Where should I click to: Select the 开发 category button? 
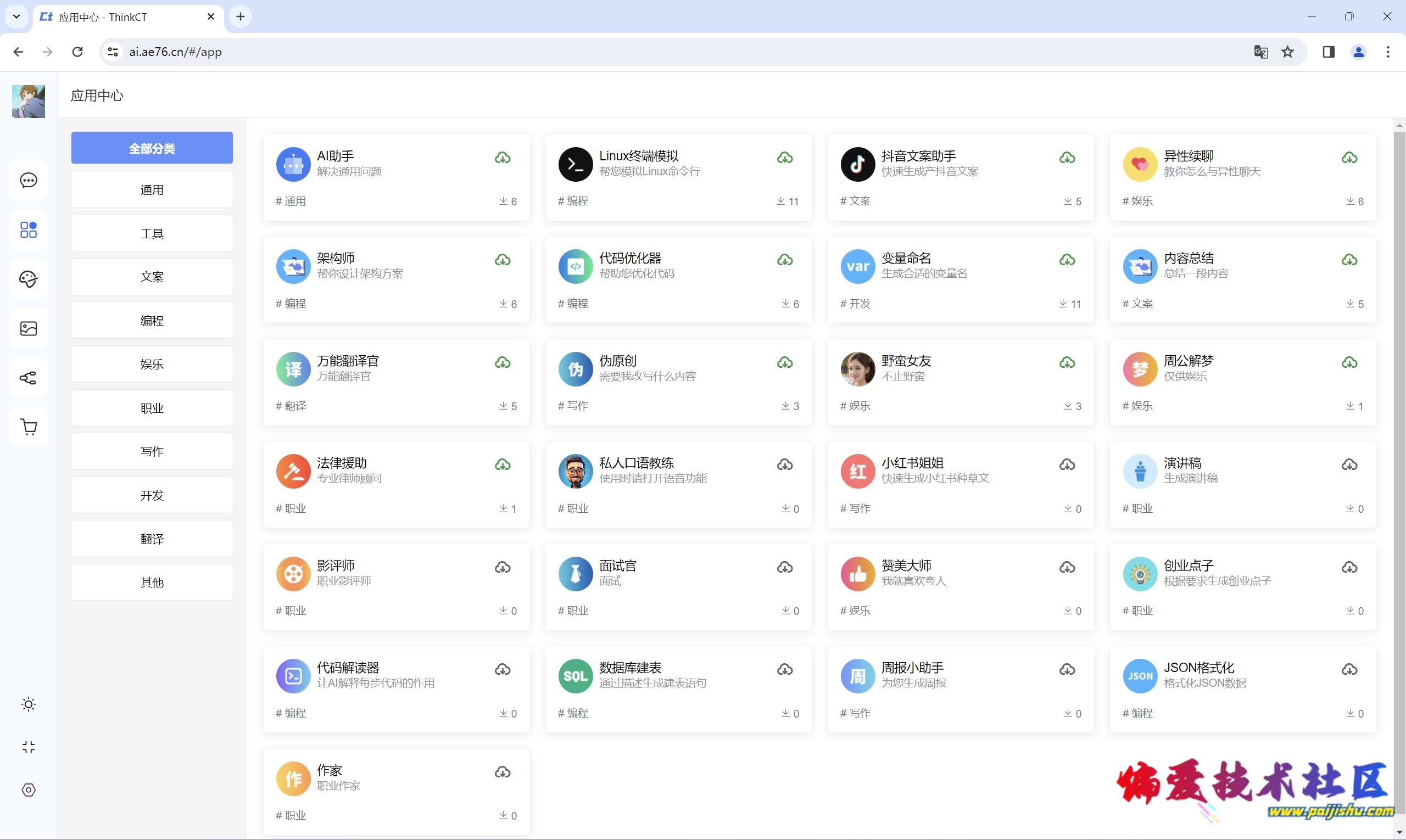(152, 495)
